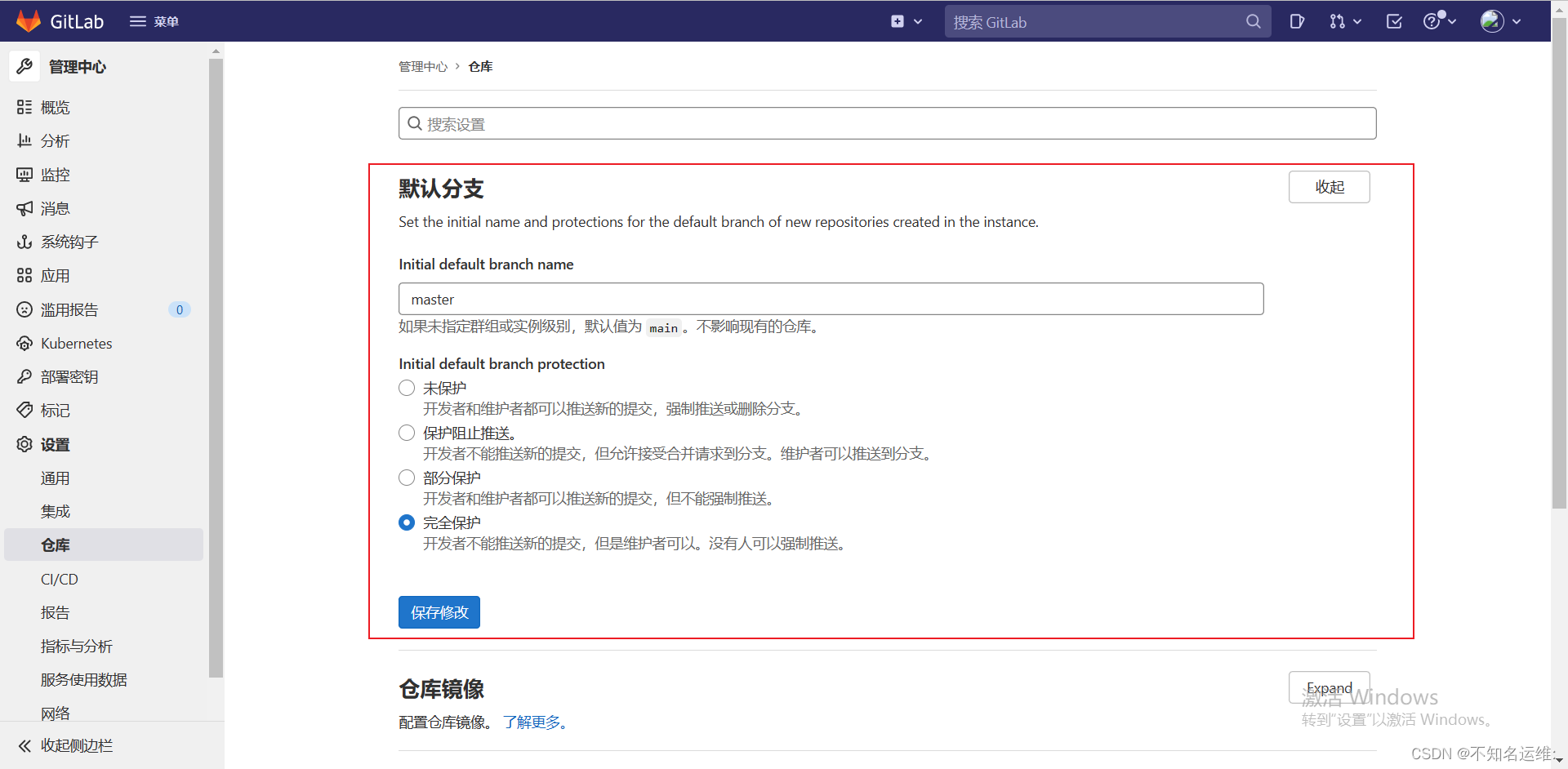Click the GitLab fox logo

[29, 21]
